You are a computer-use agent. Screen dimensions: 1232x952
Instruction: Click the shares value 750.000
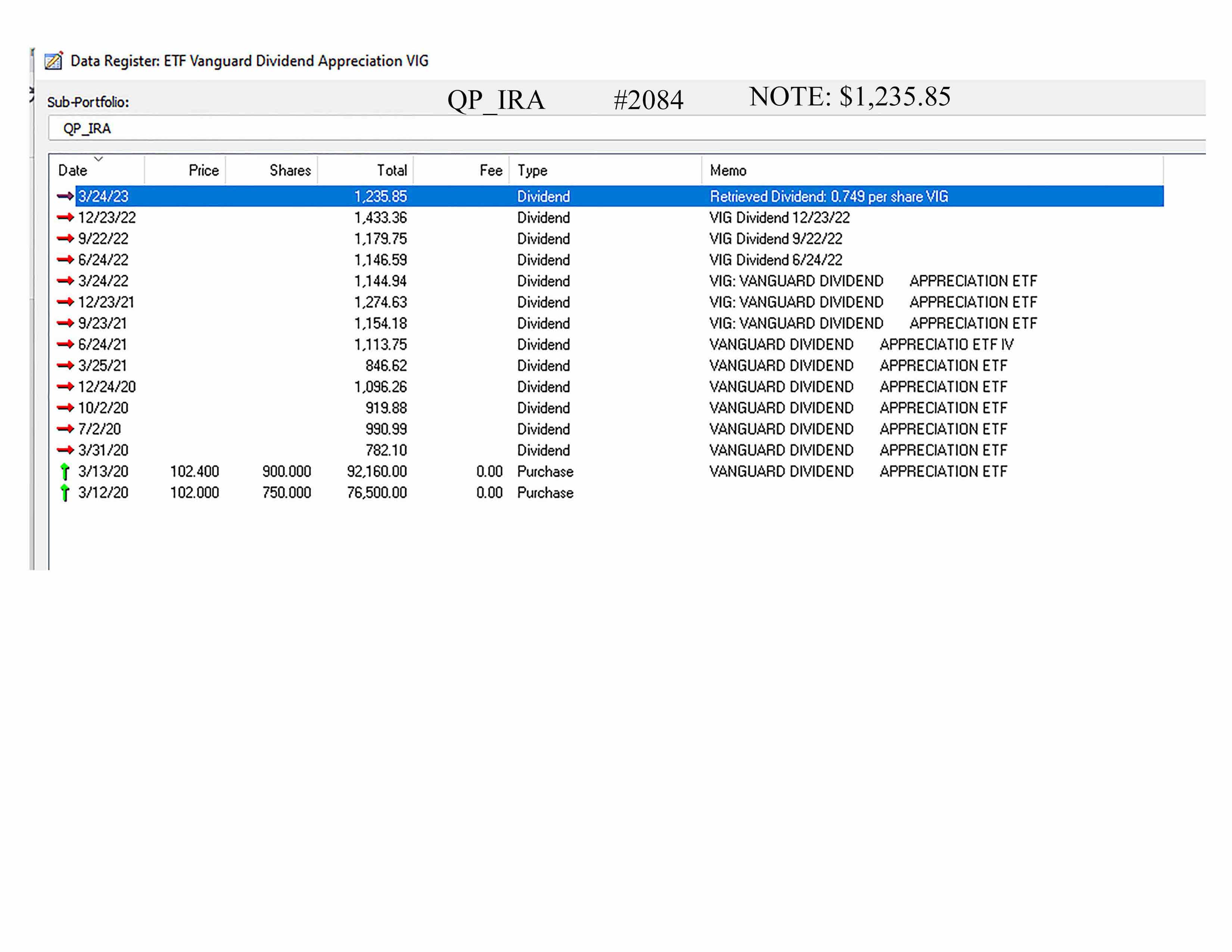[287, 492]
